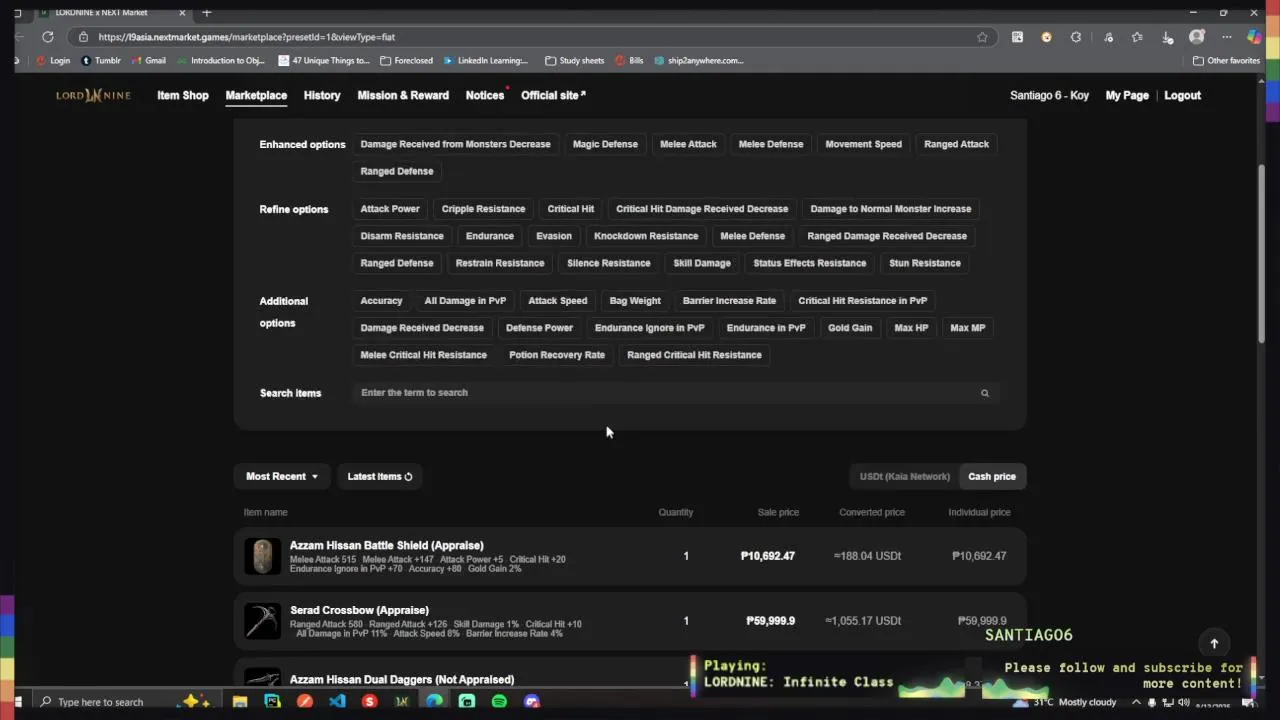Viewport: 1280px width, 720px height.
Task: Open the browser profile avatar
Action: point(1197,37)
